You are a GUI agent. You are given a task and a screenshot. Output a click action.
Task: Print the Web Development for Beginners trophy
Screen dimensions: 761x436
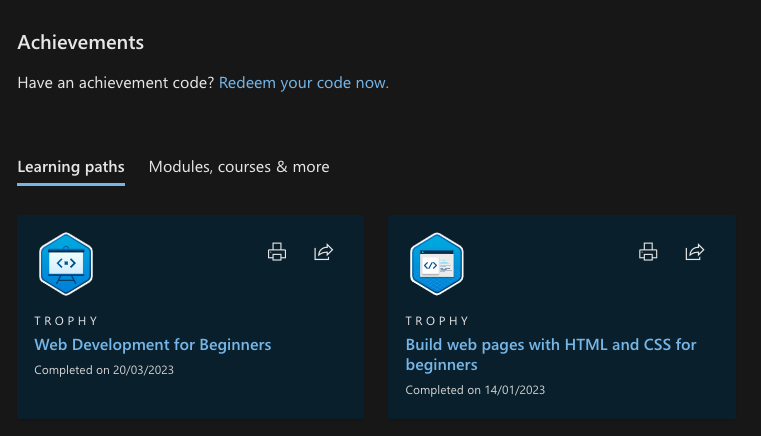tap(277, 252)
